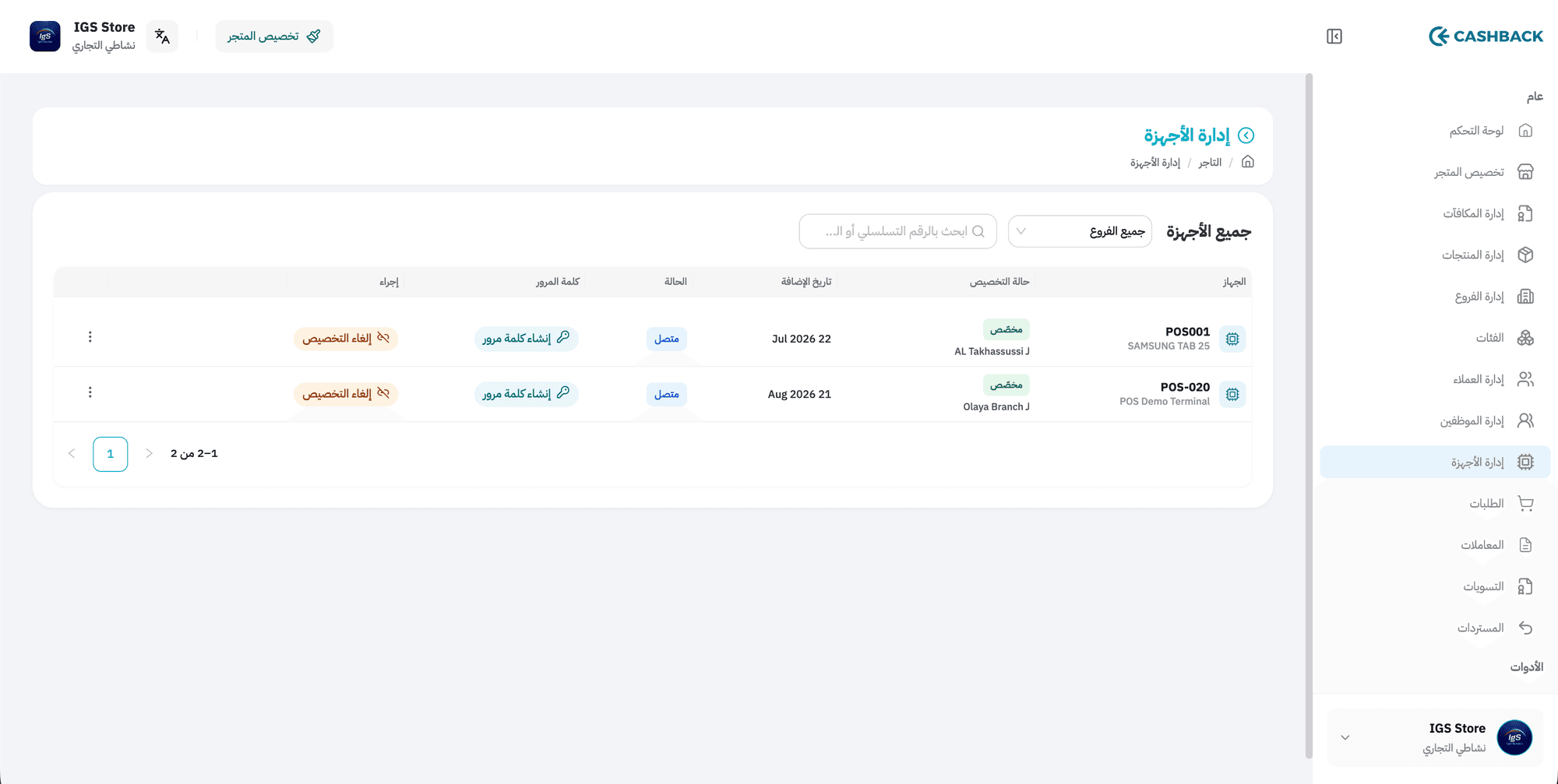Click إنشاء كلمة مرور for POS-020
The image size is (1558, 784).
(527, 394)
